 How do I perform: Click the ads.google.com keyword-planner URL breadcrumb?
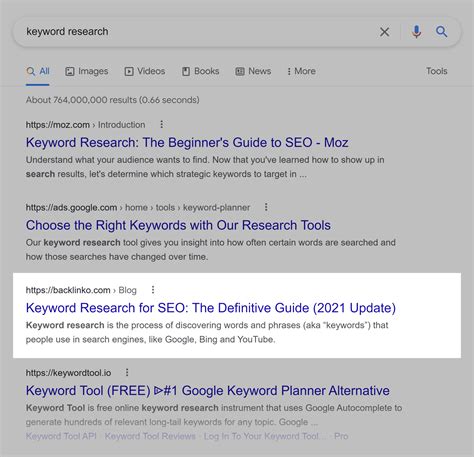[x=138, y=207]
